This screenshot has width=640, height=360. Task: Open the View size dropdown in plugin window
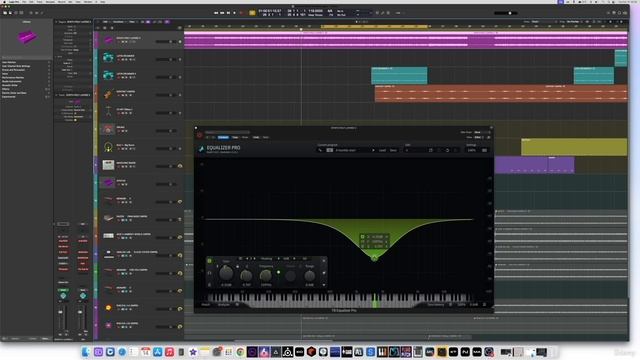(x=479, y=137)
